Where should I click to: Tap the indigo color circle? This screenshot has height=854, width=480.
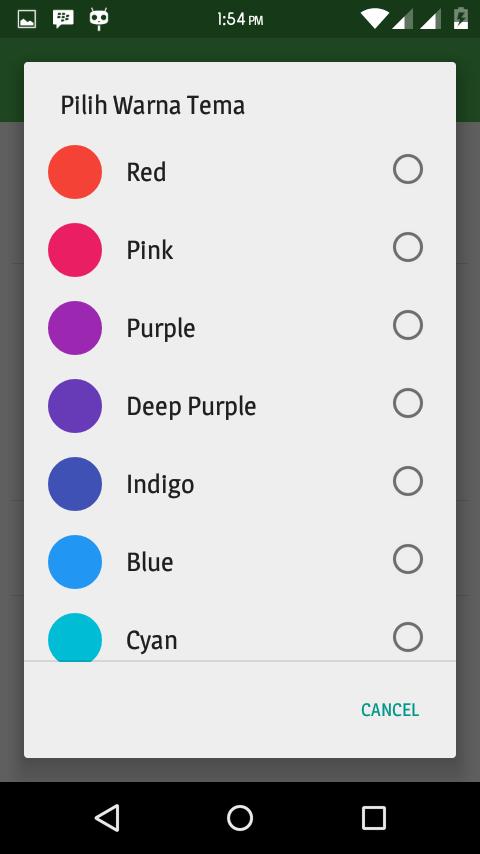[x=75, y=484]
